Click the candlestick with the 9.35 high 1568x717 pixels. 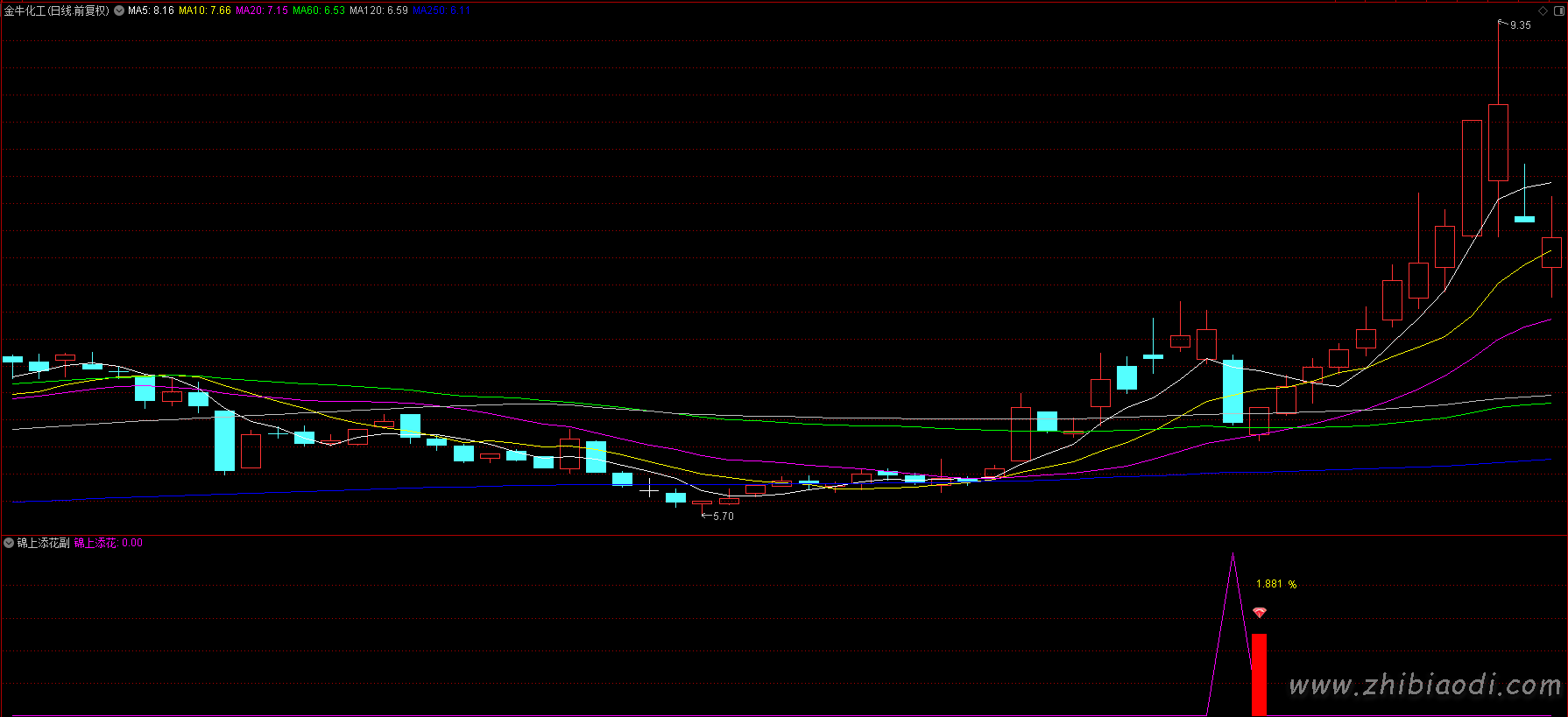[1498, 142]
